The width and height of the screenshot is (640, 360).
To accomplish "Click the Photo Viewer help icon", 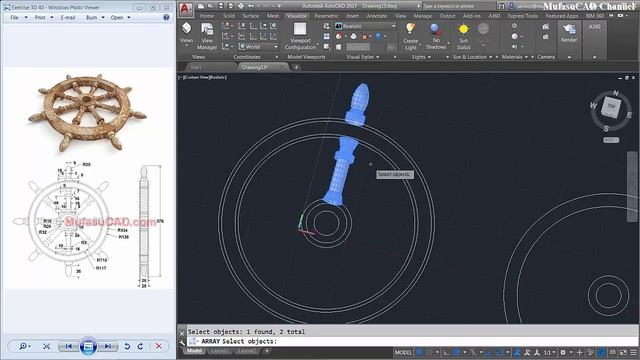I will (x=166, y=18).
